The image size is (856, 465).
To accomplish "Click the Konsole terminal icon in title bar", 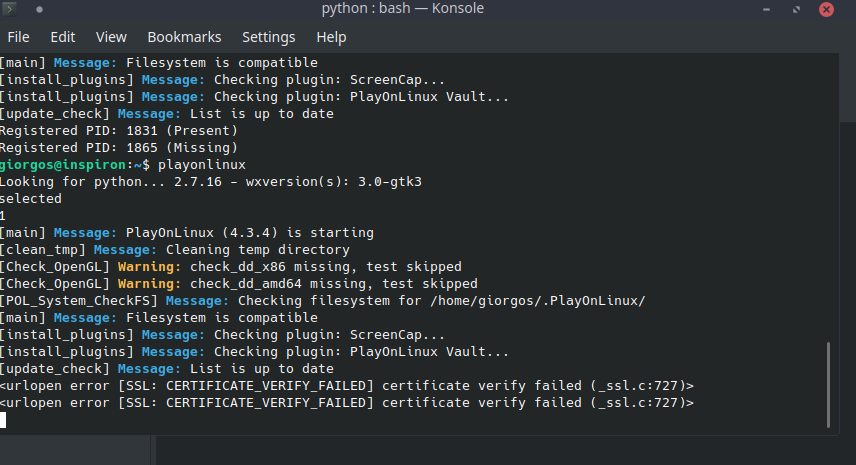I will tap(9, 9).
